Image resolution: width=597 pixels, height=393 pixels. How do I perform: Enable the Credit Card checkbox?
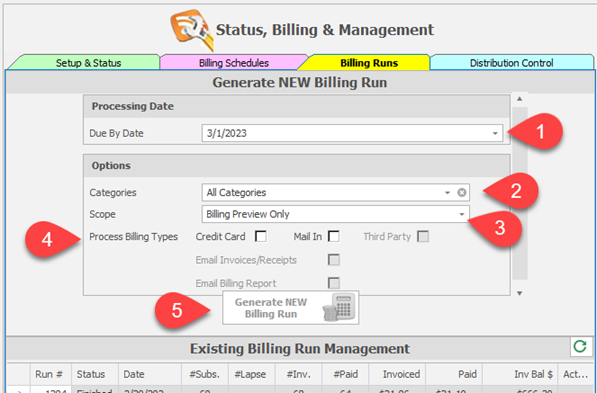coord(261,236)
